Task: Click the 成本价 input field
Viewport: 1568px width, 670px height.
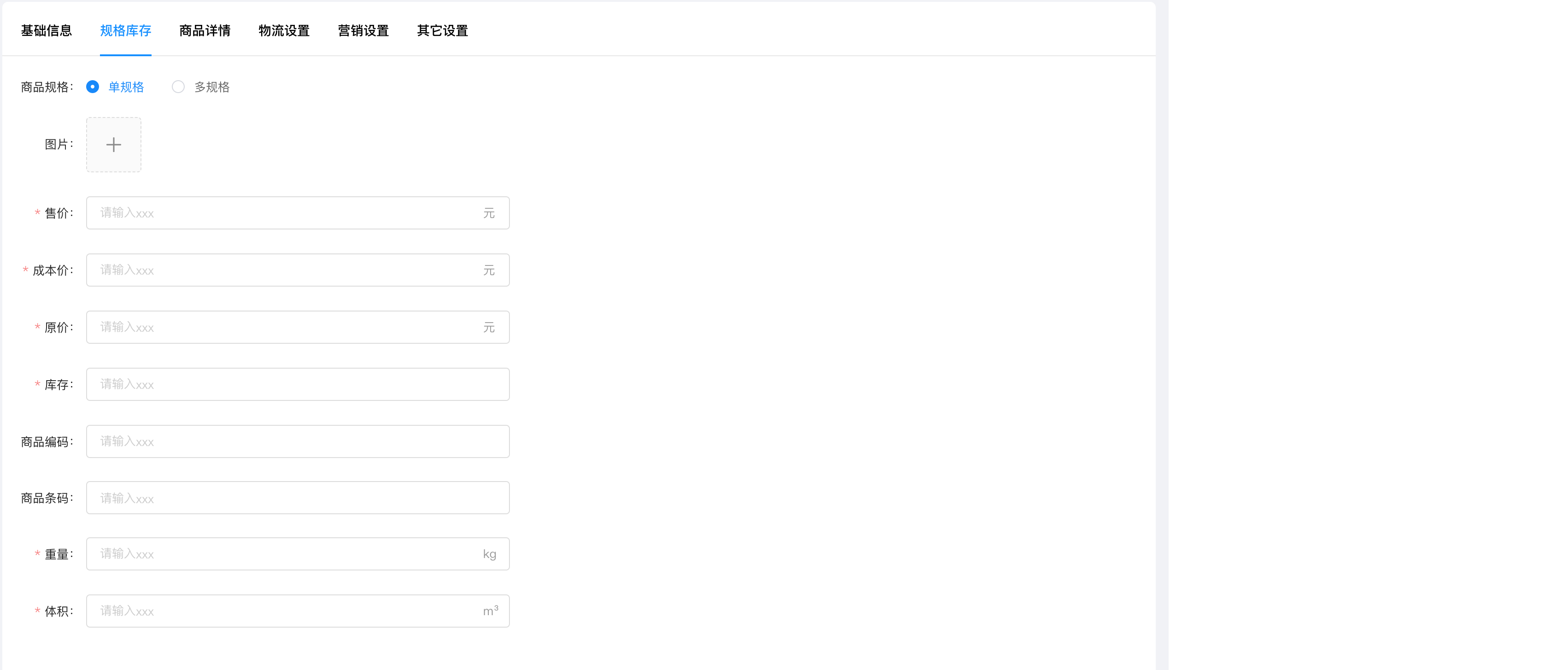Action: coord(286,270)
